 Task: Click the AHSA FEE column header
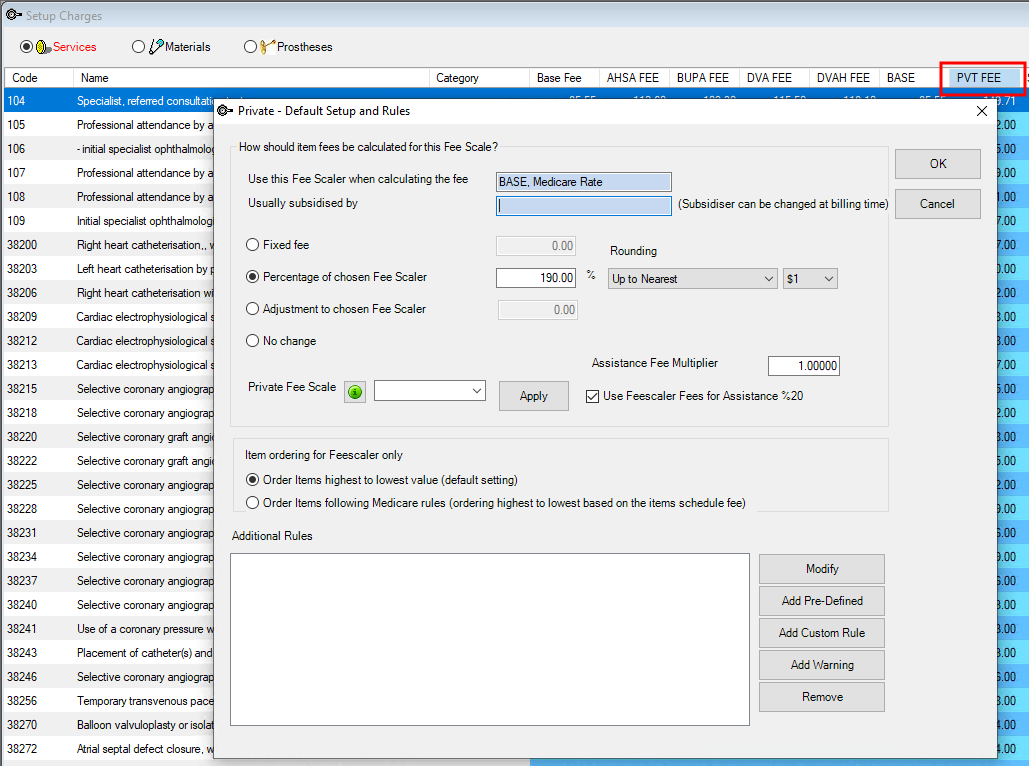tap(633, 77)
